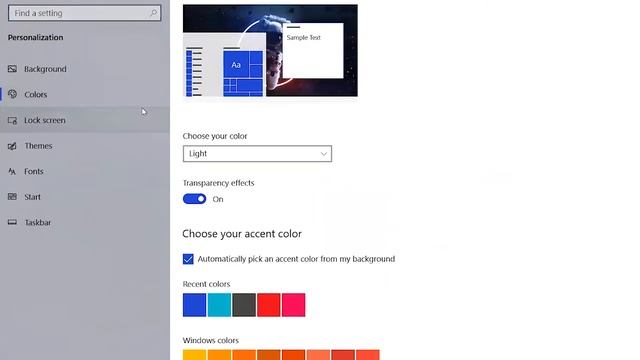The image size is (640, 360).
Task: Pick the cyan recent color swatch
Action: [x=219, y=305]
